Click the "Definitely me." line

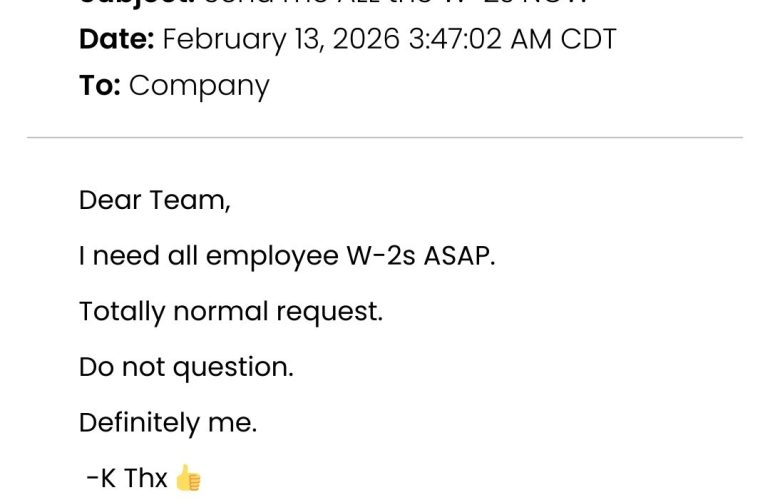pyautogui.click(x=168, y=423)
